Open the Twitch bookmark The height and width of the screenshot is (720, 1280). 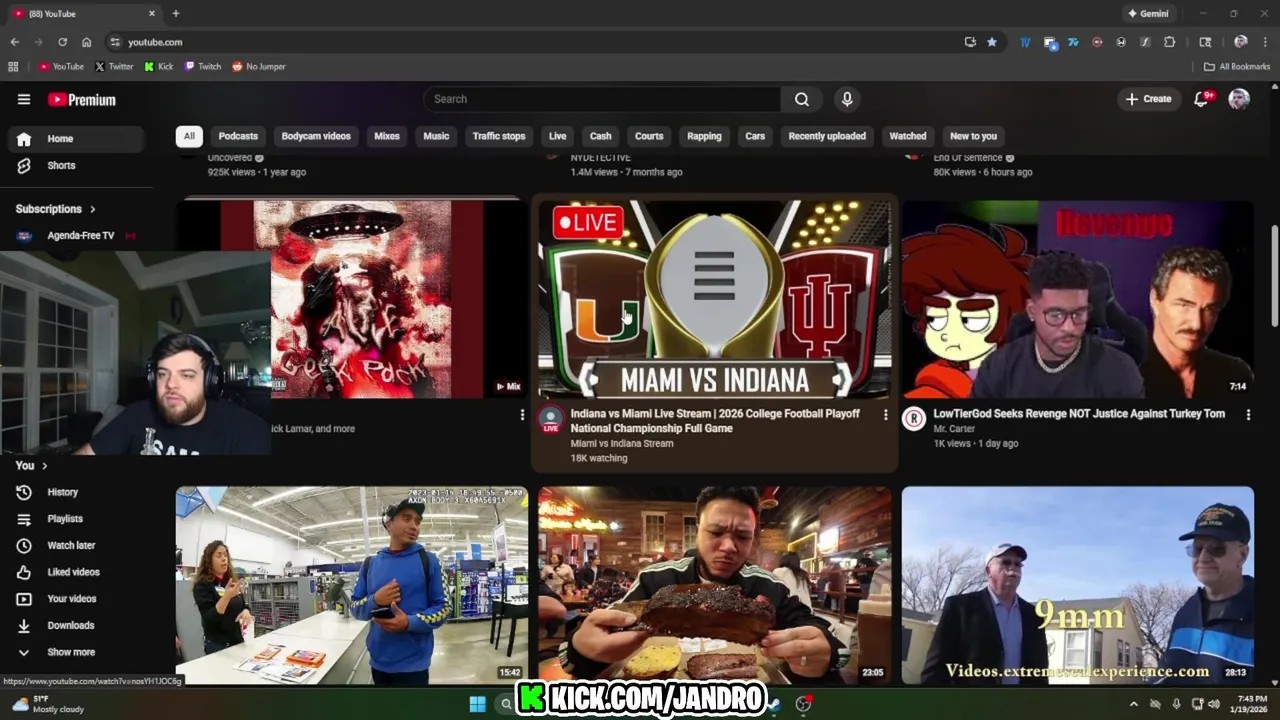203,67
